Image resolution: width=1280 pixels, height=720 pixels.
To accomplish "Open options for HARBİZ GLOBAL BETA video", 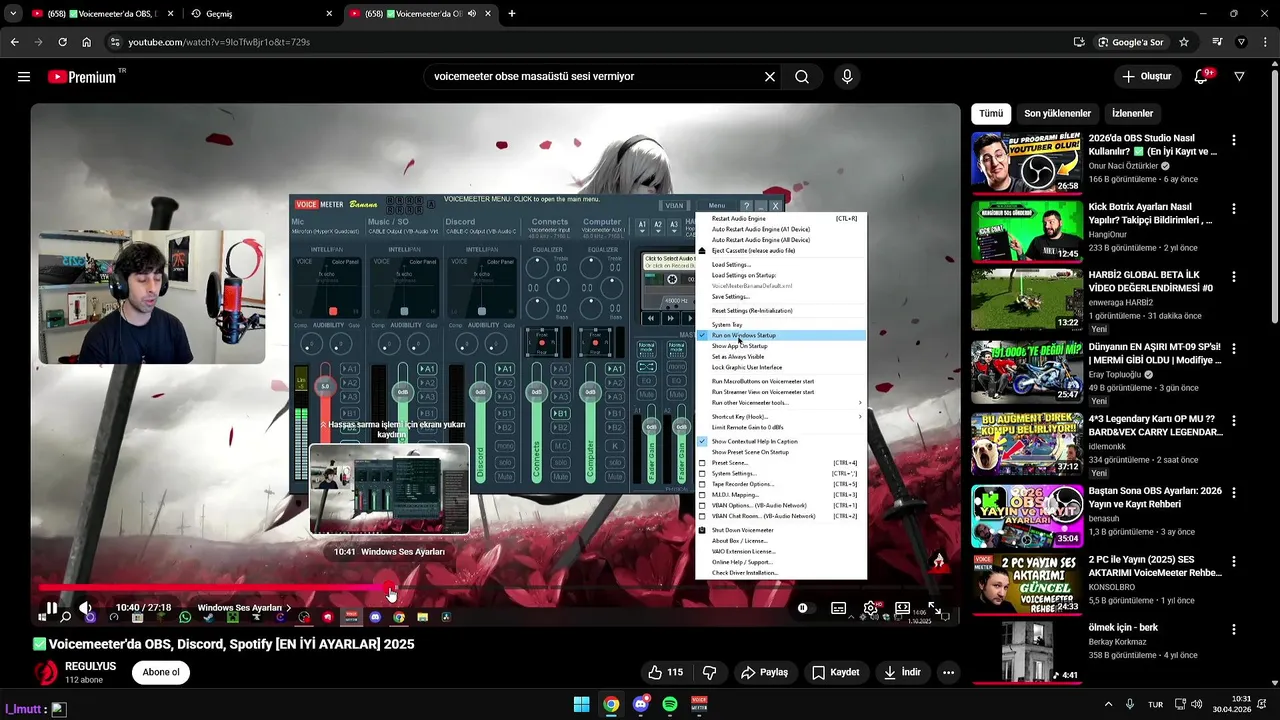I will click(x=1234, y=277).
